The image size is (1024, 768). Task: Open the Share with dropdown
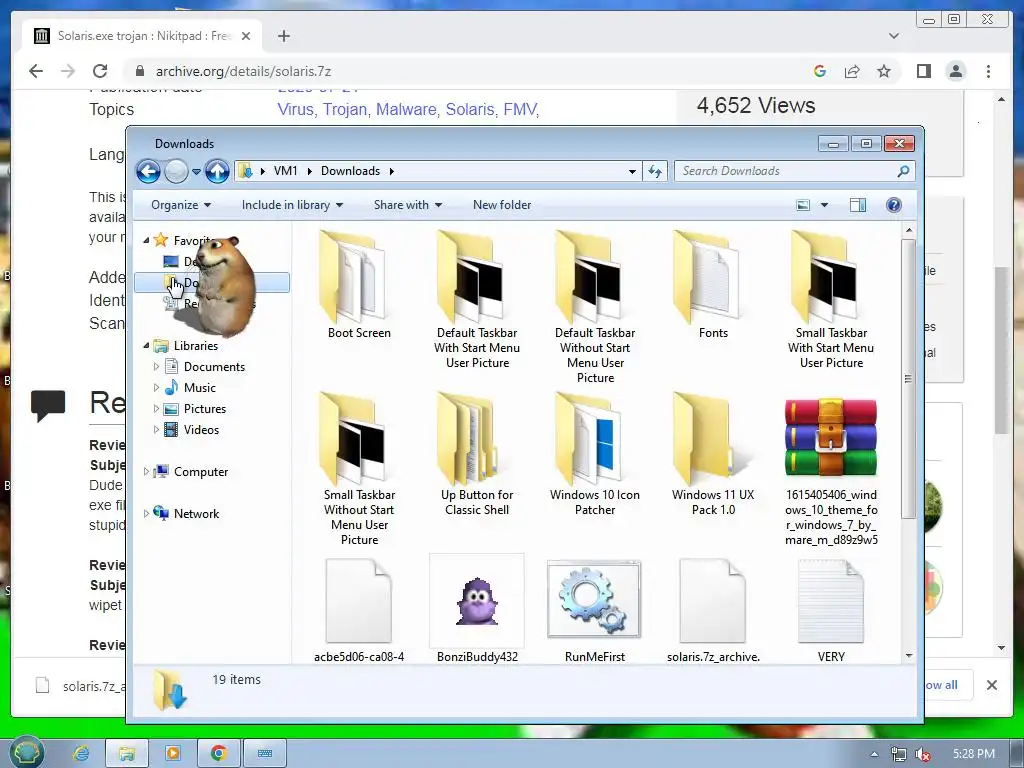click(408, 205)
